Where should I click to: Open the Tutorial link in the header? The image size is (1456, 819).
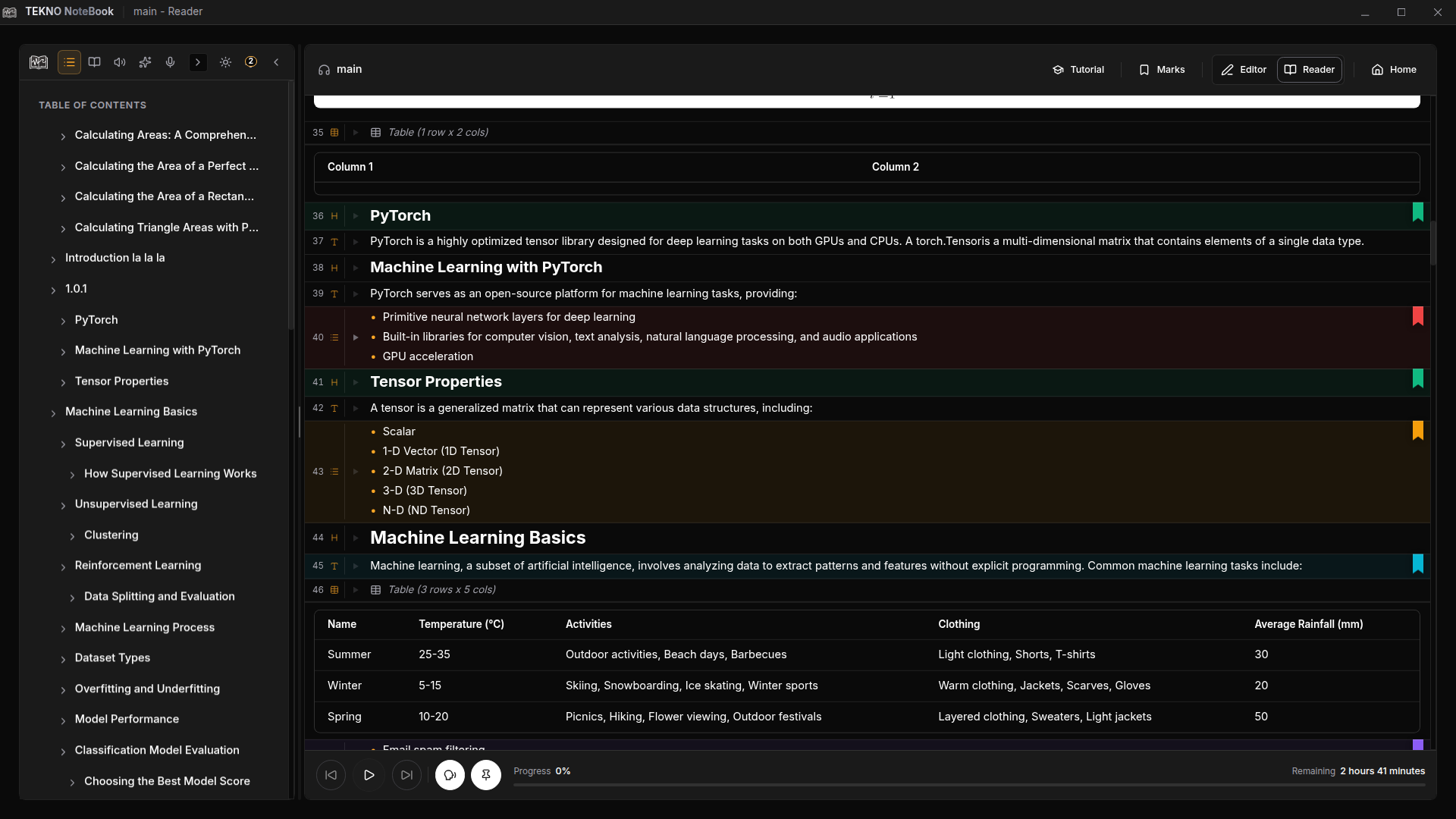pos(1078,69)
